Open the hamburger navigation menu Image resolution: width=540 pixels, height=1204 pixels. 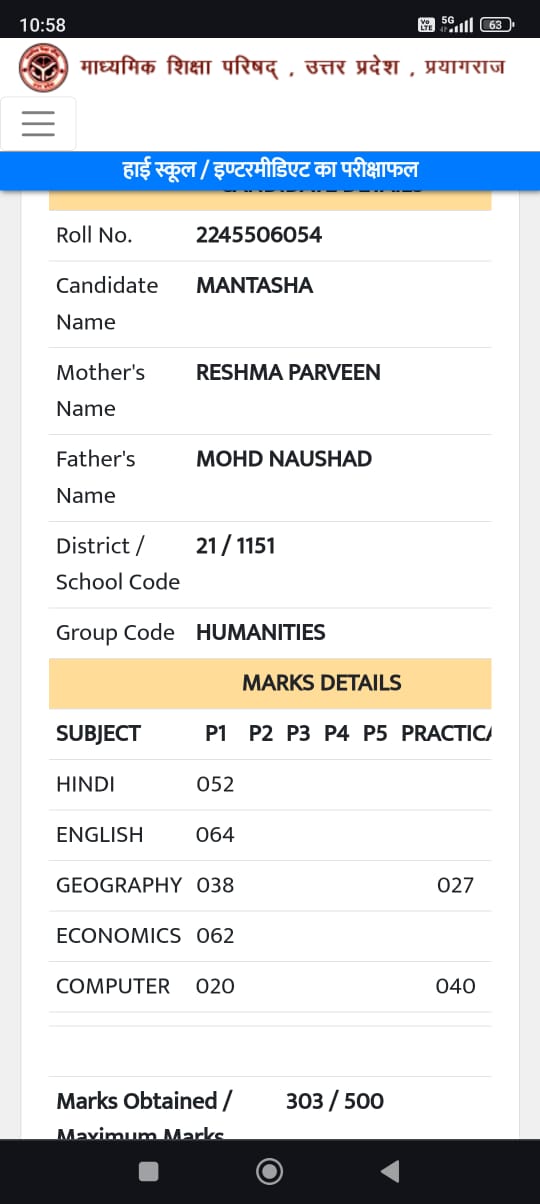(x=38, y=123)
